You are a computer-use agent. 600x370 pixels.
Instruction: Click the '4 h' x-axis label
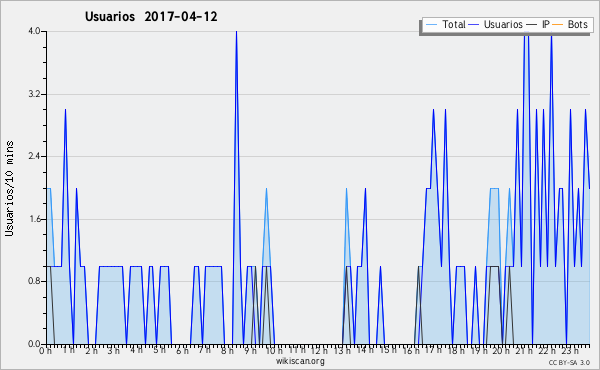(x=136, y=350)
